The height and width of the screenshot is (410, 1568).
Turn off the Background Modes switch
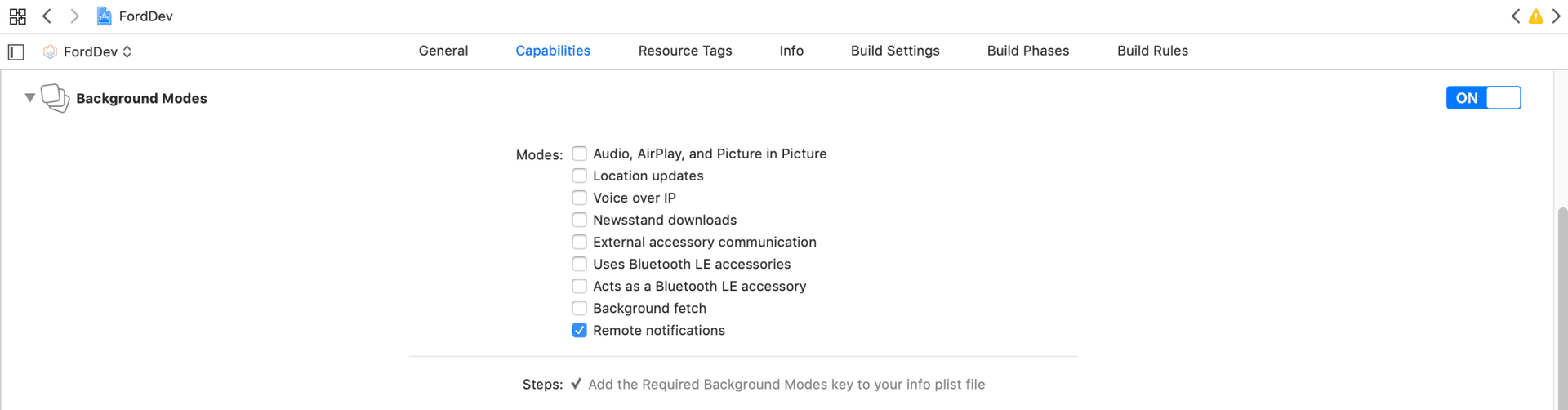tap(1483, 98)
